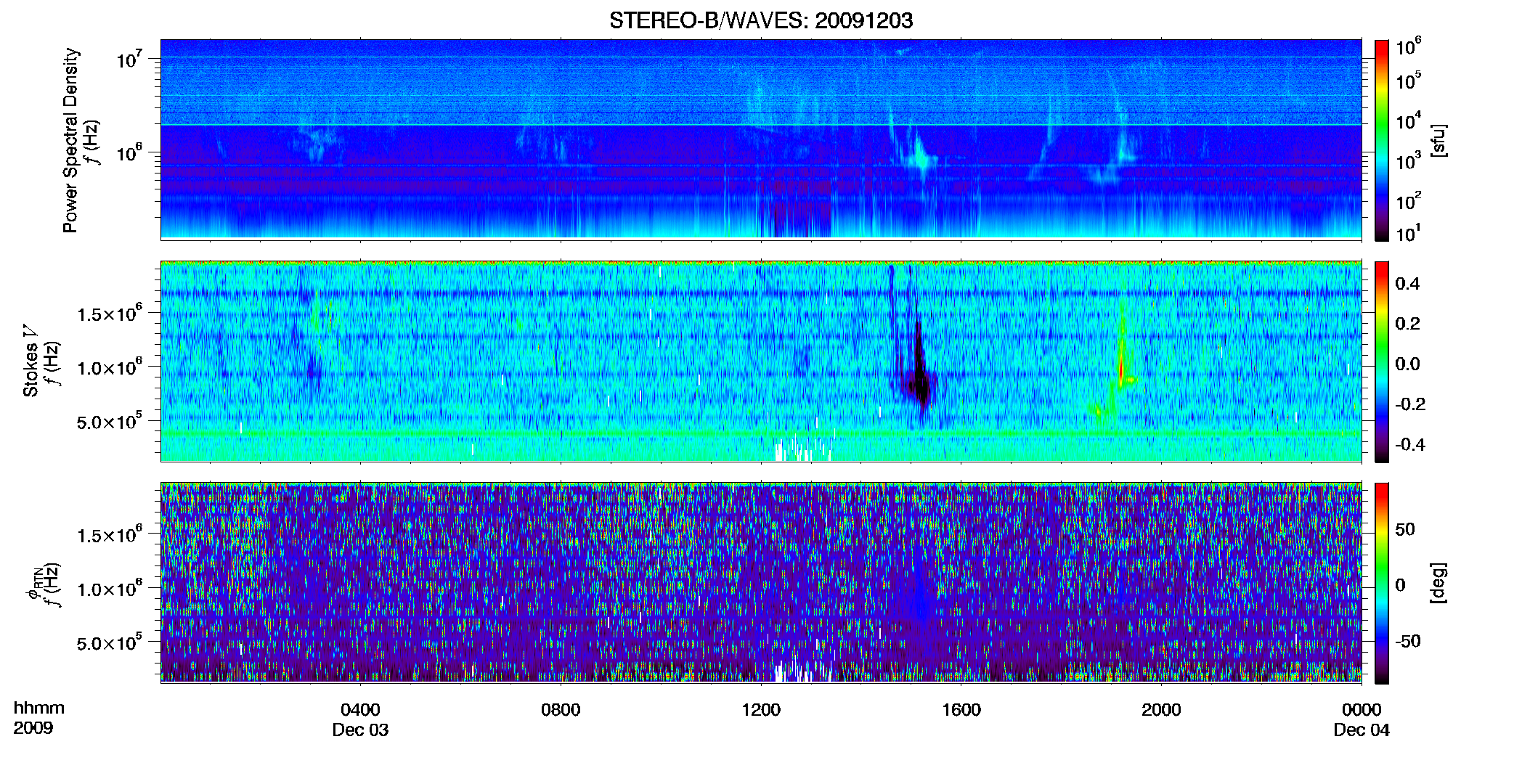This screenshot has height=784, width=1522.
Task: Click the Power Spectral Density axis label
Action: click(x=70, y=140)
